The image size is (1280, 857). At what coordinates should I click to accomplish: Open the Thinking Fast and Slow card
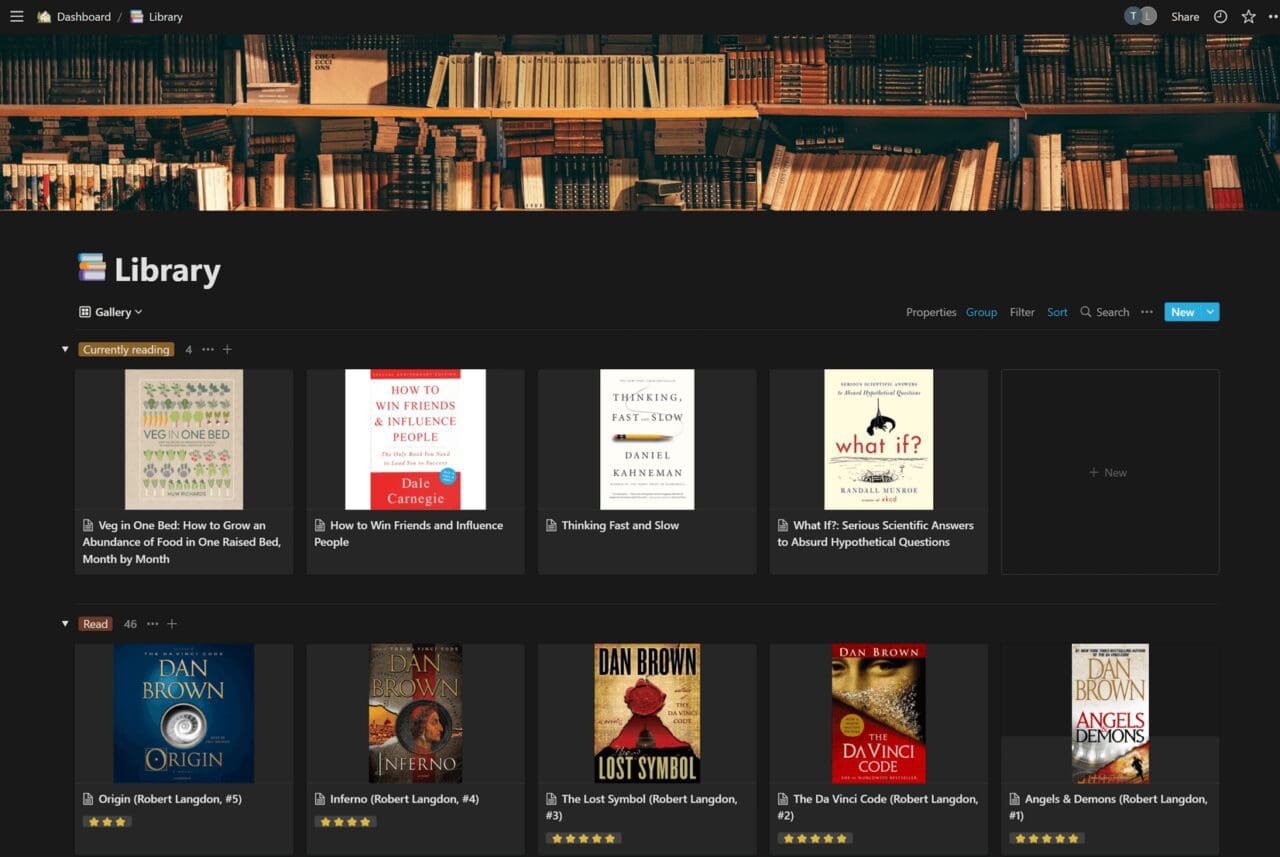point(646,470)
